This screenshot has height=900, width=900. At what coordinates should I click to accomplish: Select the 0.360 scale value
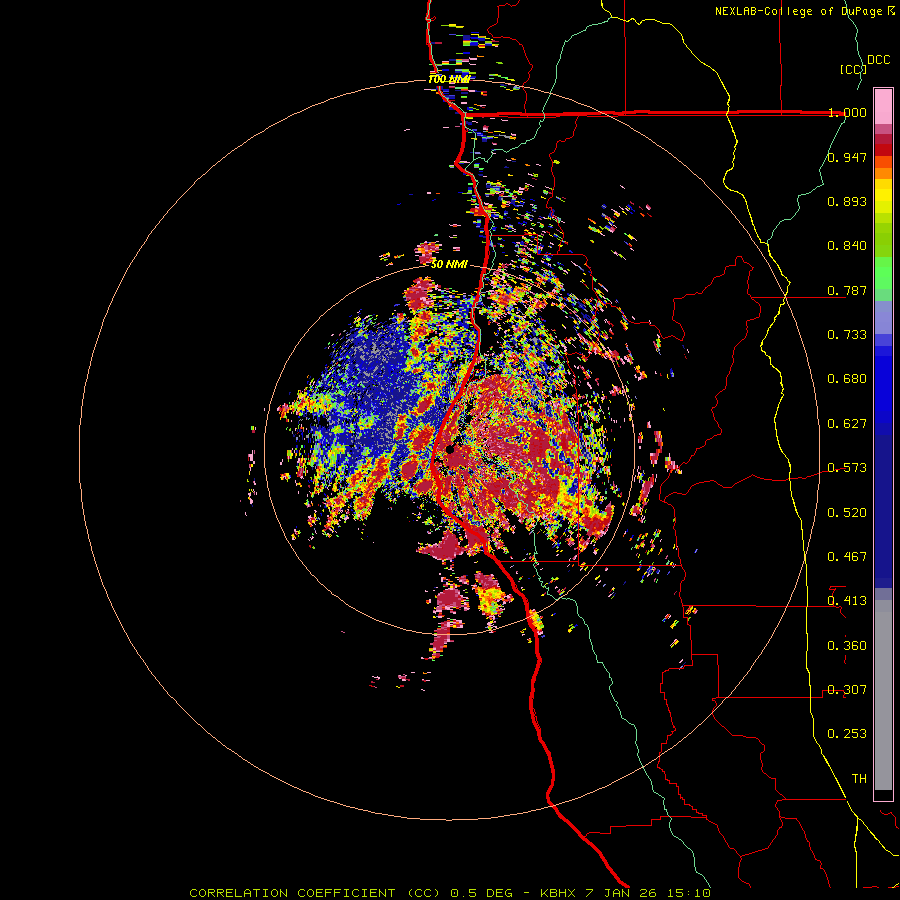[x=847, y=646]
